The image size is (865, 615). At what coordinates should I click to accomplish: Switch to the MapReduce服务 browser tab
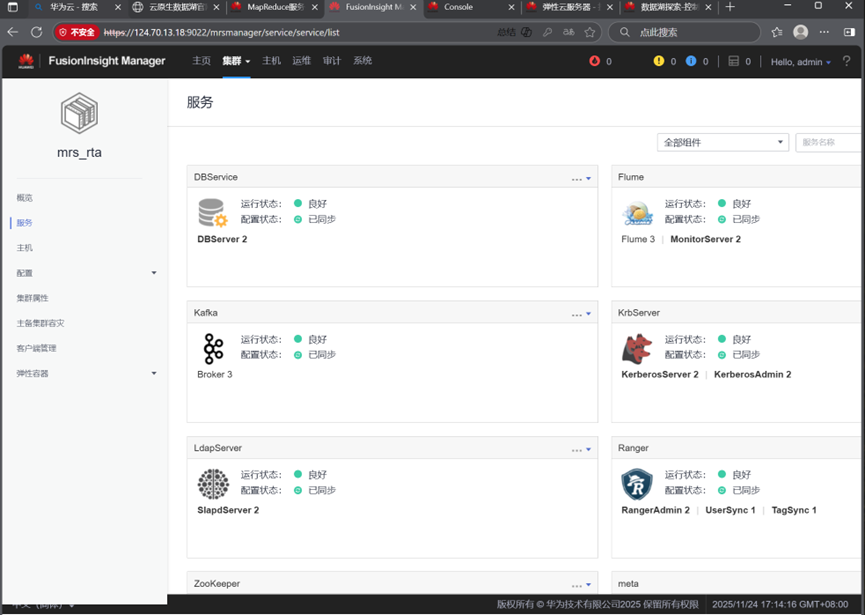click(x=276, y=8)
